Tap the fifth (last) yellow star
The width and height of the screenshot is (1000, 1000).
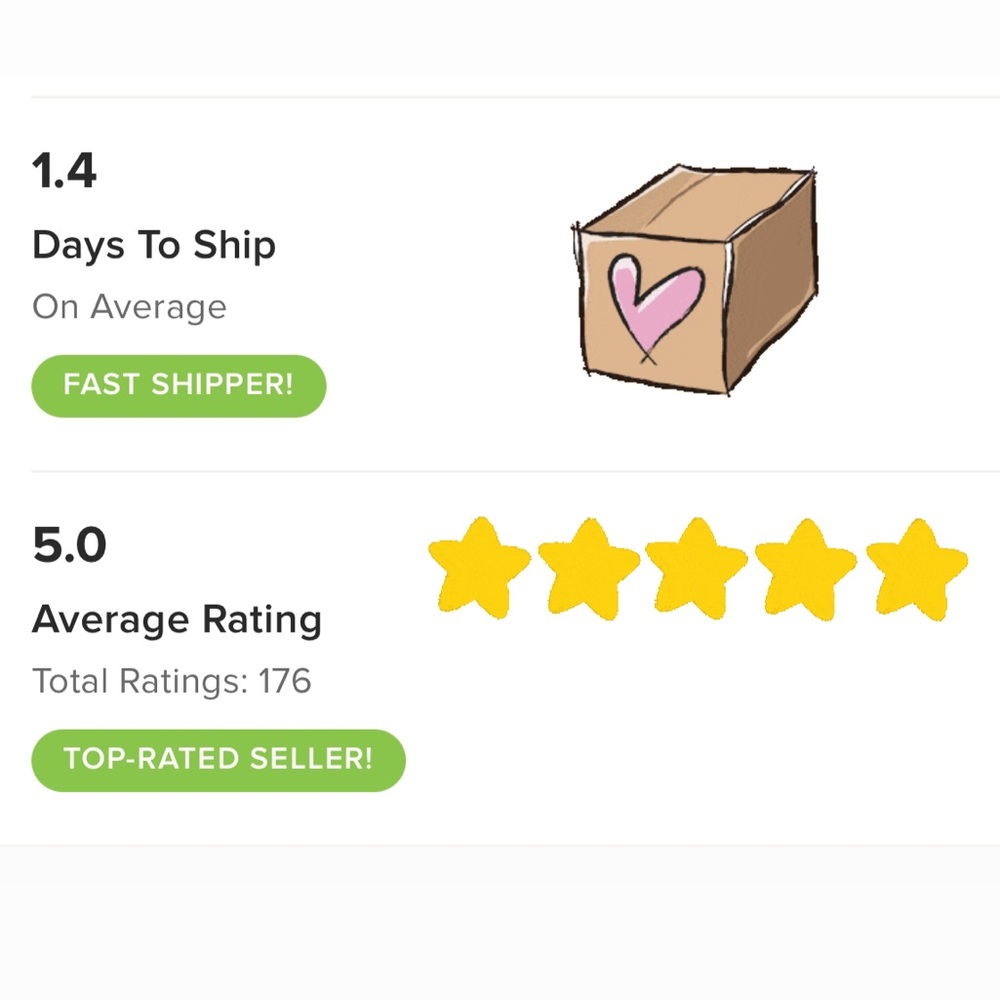(916, 569)
